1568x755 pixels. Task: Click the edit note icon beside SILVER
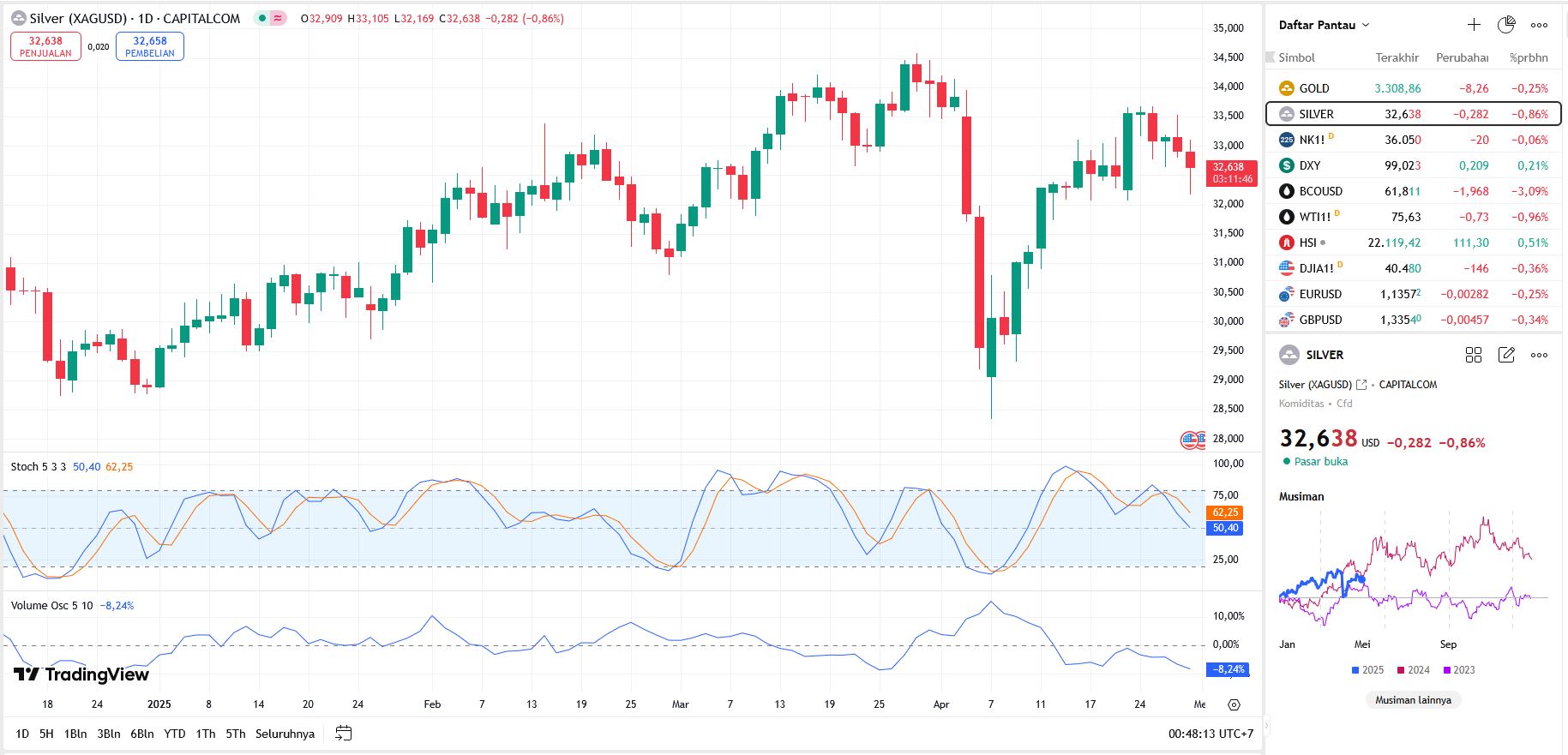coord(1506,355)
